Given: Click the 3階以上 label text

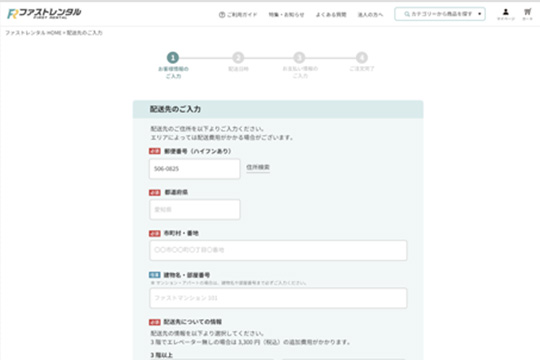Looking at the screenshot, I should click(162, 355).
